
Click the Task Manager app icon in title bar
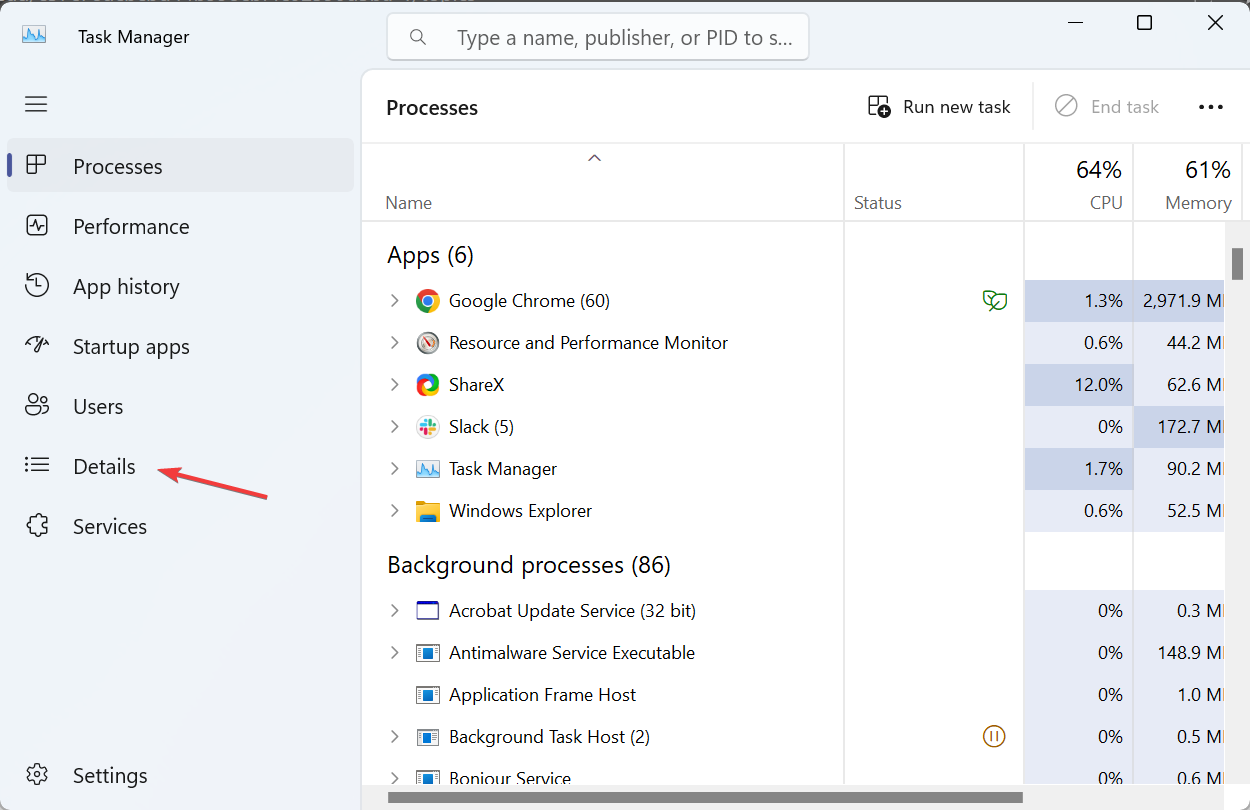click(x=35, y=35)
